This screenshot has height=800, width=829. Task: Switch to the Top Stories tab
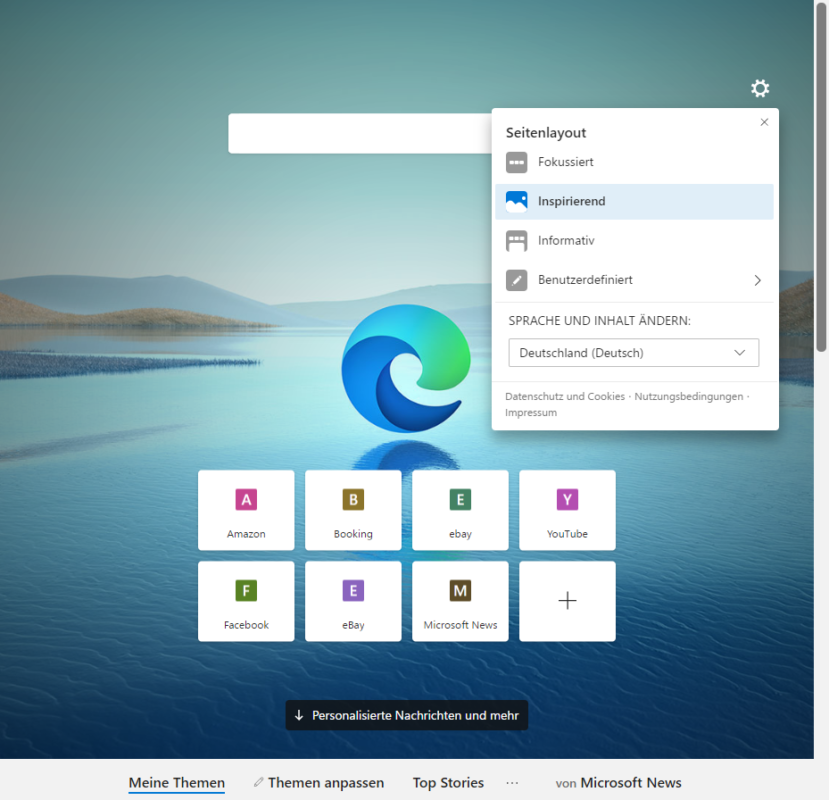click(447, 782)
